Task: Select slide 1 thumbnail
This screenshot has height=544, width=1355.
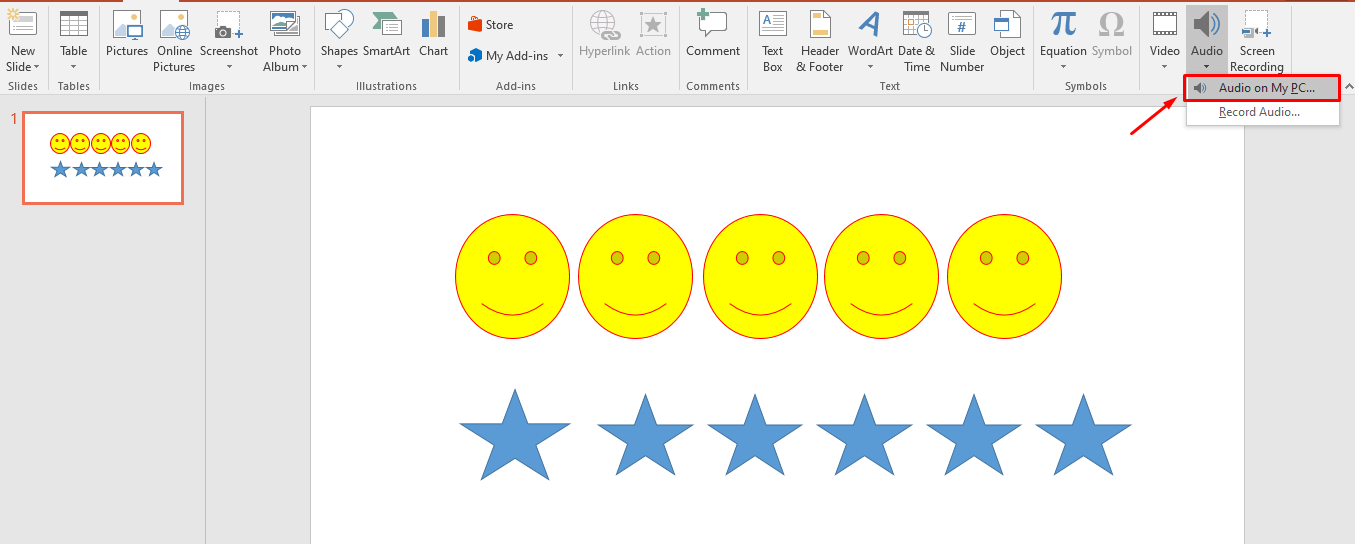Action: pyautogui.click(x=103, y=158)
